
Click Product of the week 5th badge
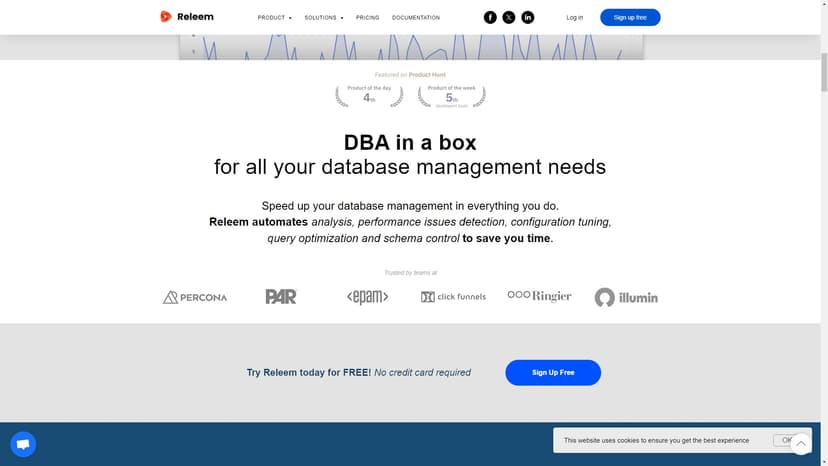click(451, 96)
